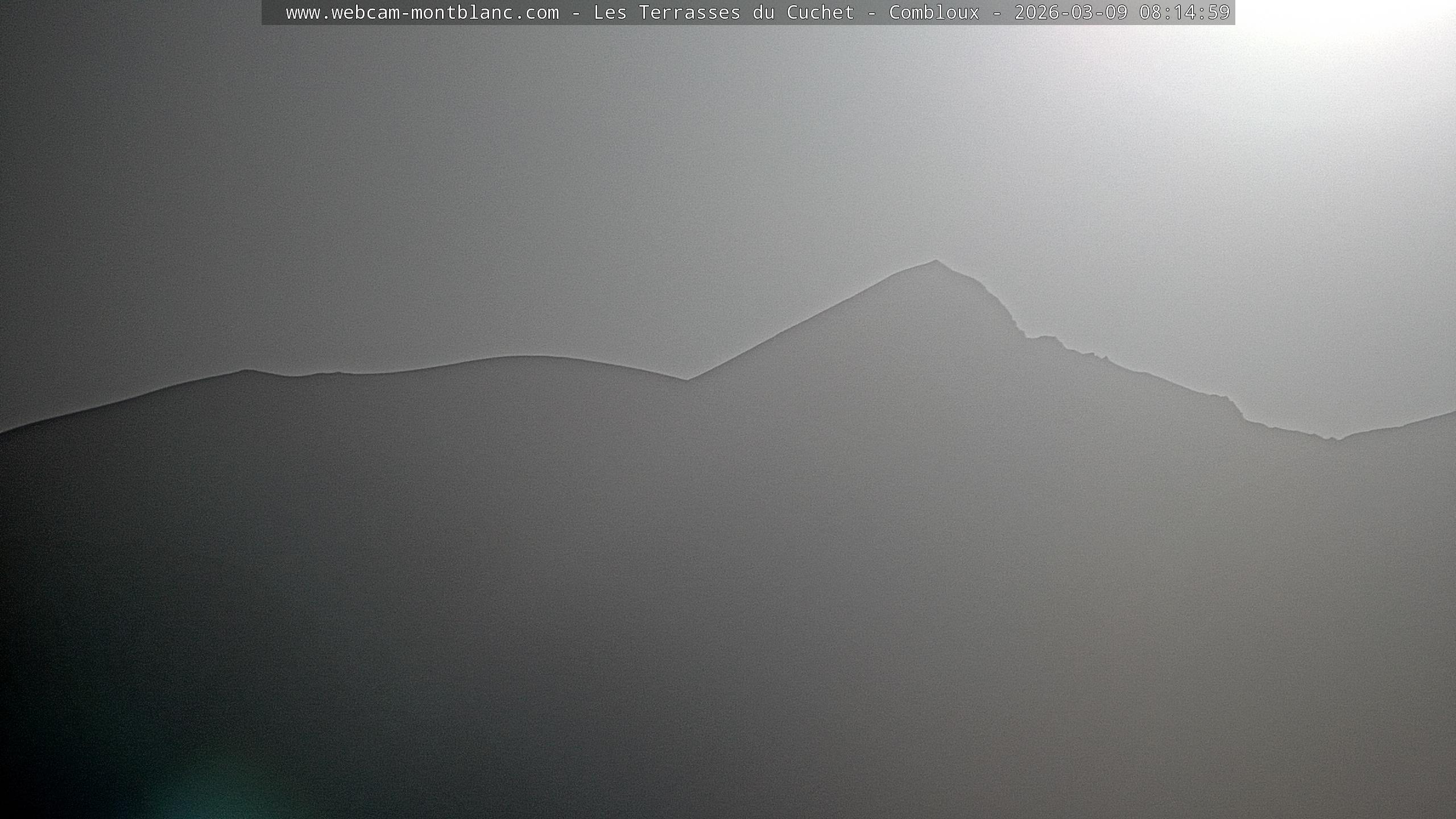
Task: Click the www.webcam-montblanc.com URL text
Action: (422, 13)
